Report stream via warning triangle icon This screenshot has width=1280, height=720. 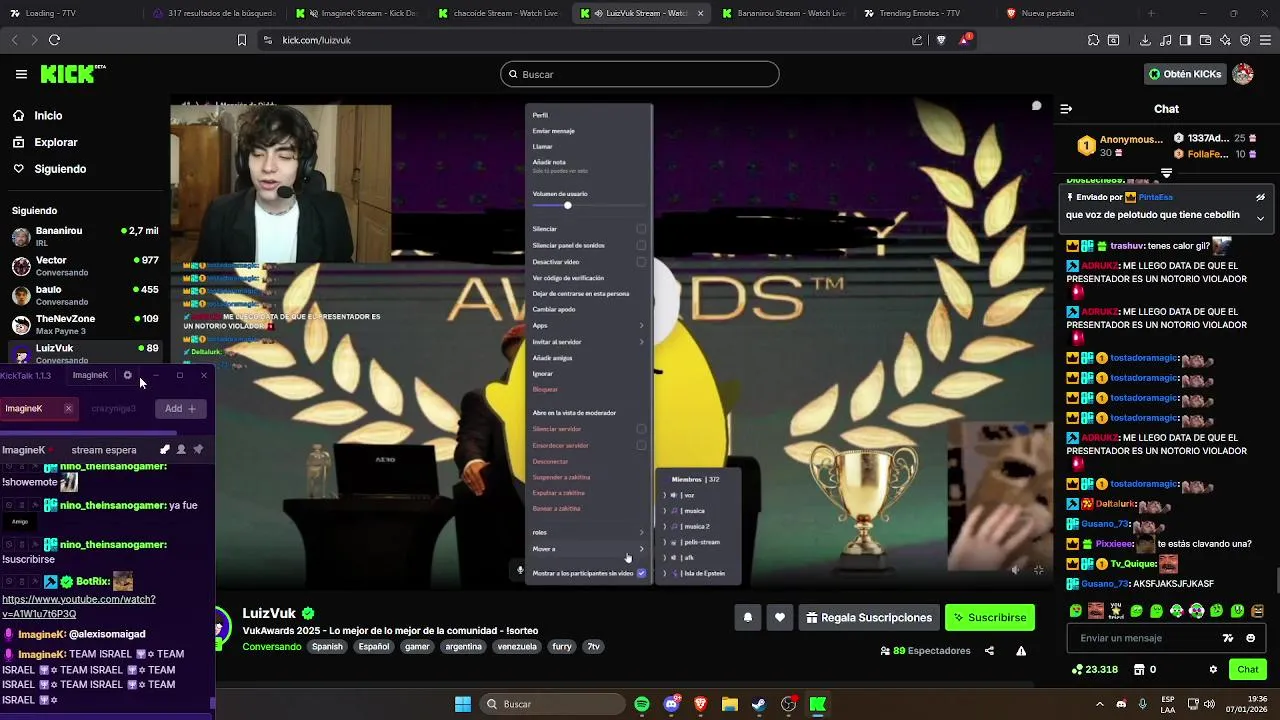pyautogui.click(x=1021, y=651)
